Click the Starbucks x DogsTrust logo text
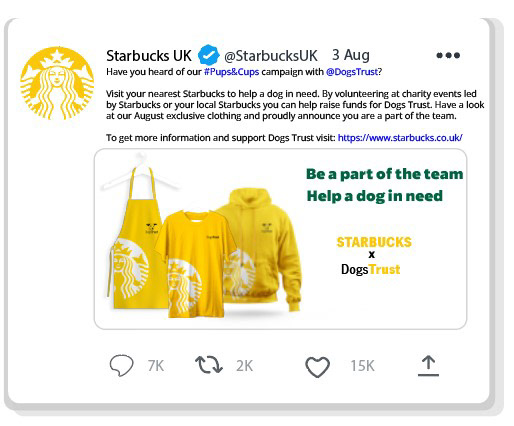The height and width of the screenshot is (426, 514). tap(374, 256)
